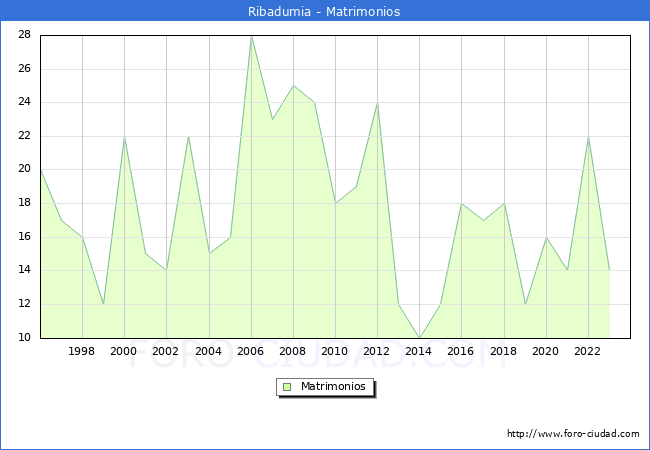
Task: Click the 2000 peak at 22
Action: point(124,136)
